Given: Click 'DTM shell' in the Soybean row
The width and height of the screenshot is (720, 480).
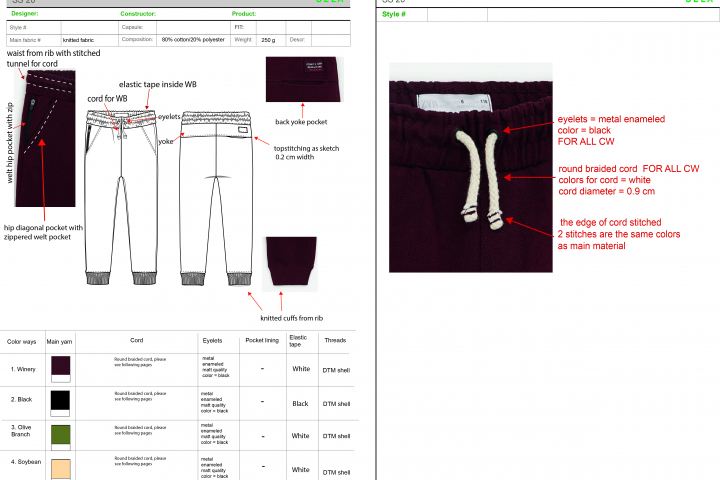Looking at the screenshot, I should pos(336,472).
